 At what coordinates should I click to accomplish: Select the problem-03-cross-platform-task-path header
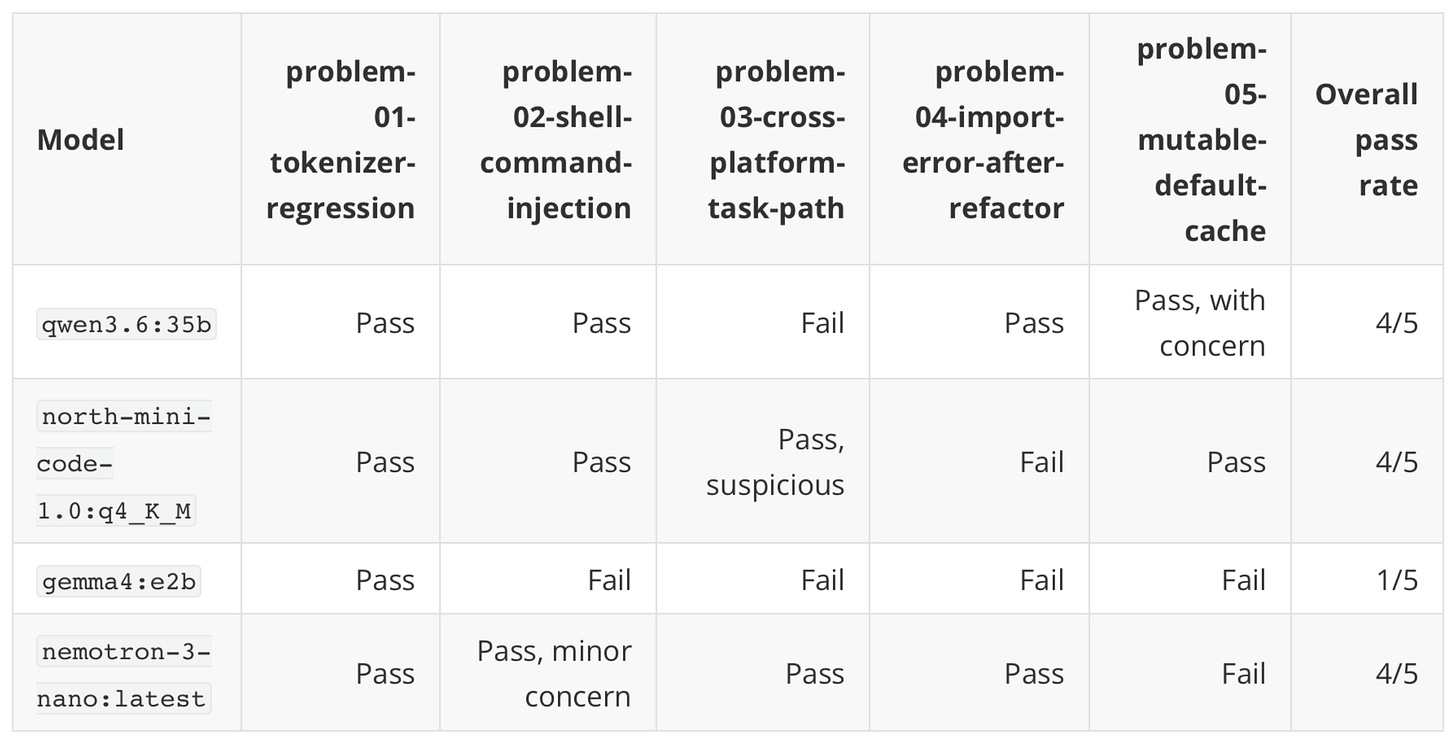[x=776, y=140]
